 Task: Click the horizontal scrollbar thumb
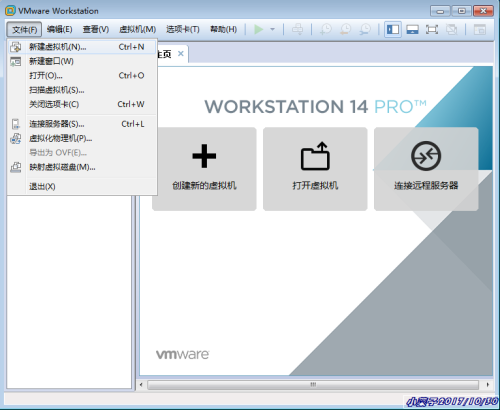pyautogui.click(x=313, y=385)
